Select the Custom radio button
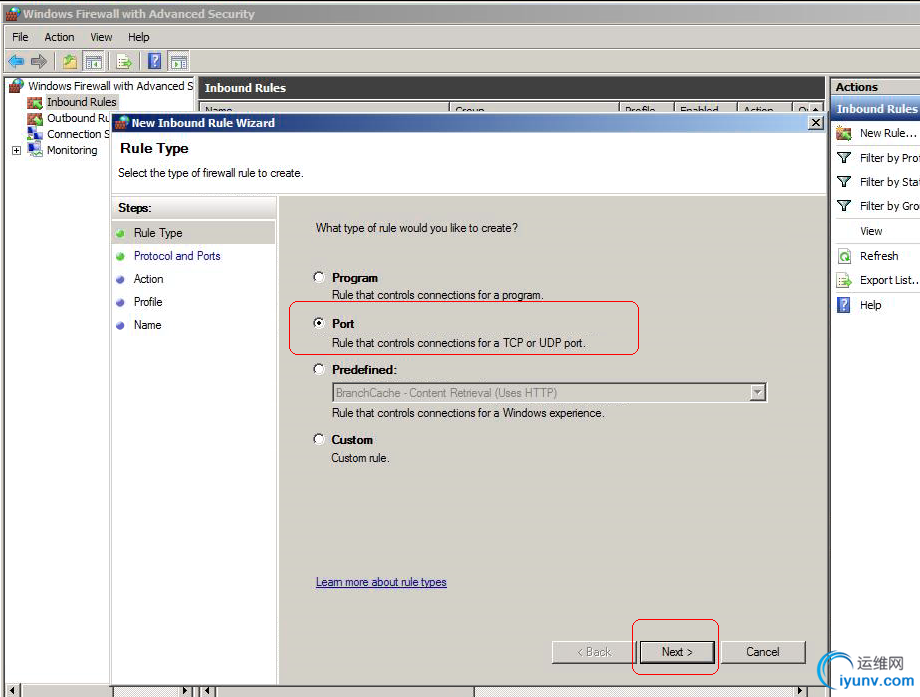This screenshot has width=920, height=697. (x=319, y=439)
